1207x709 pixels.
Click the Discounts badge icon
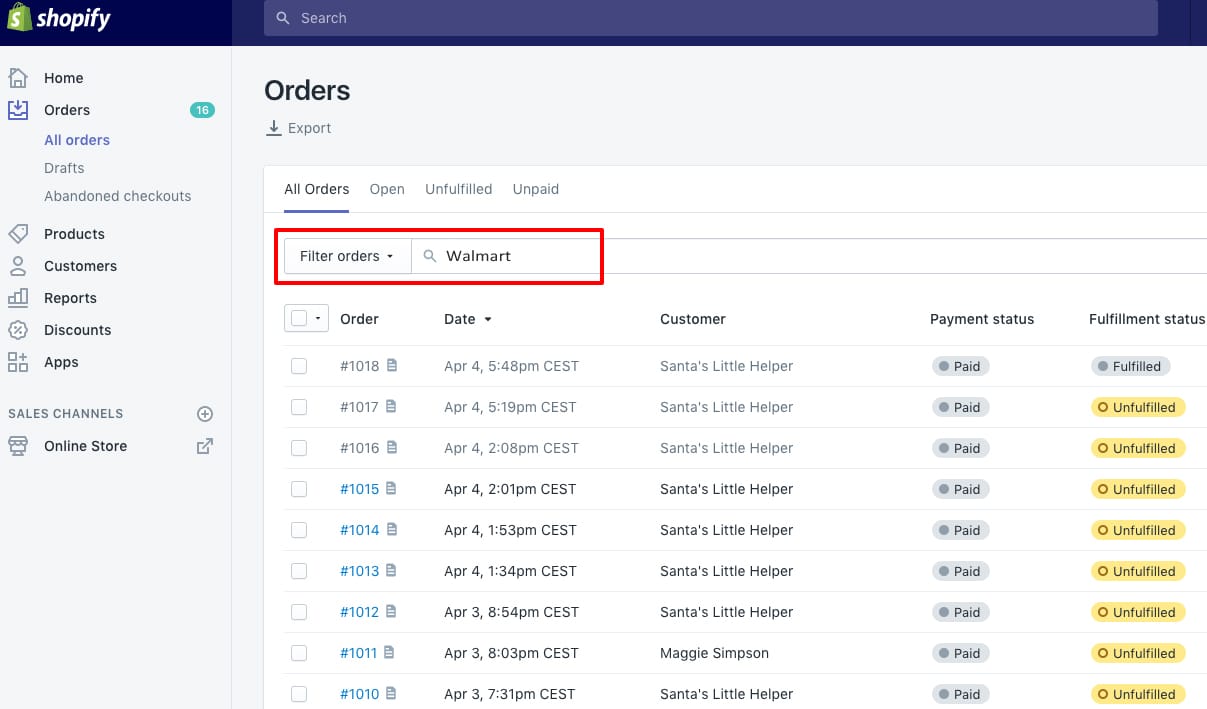click(x=18, y=330)
